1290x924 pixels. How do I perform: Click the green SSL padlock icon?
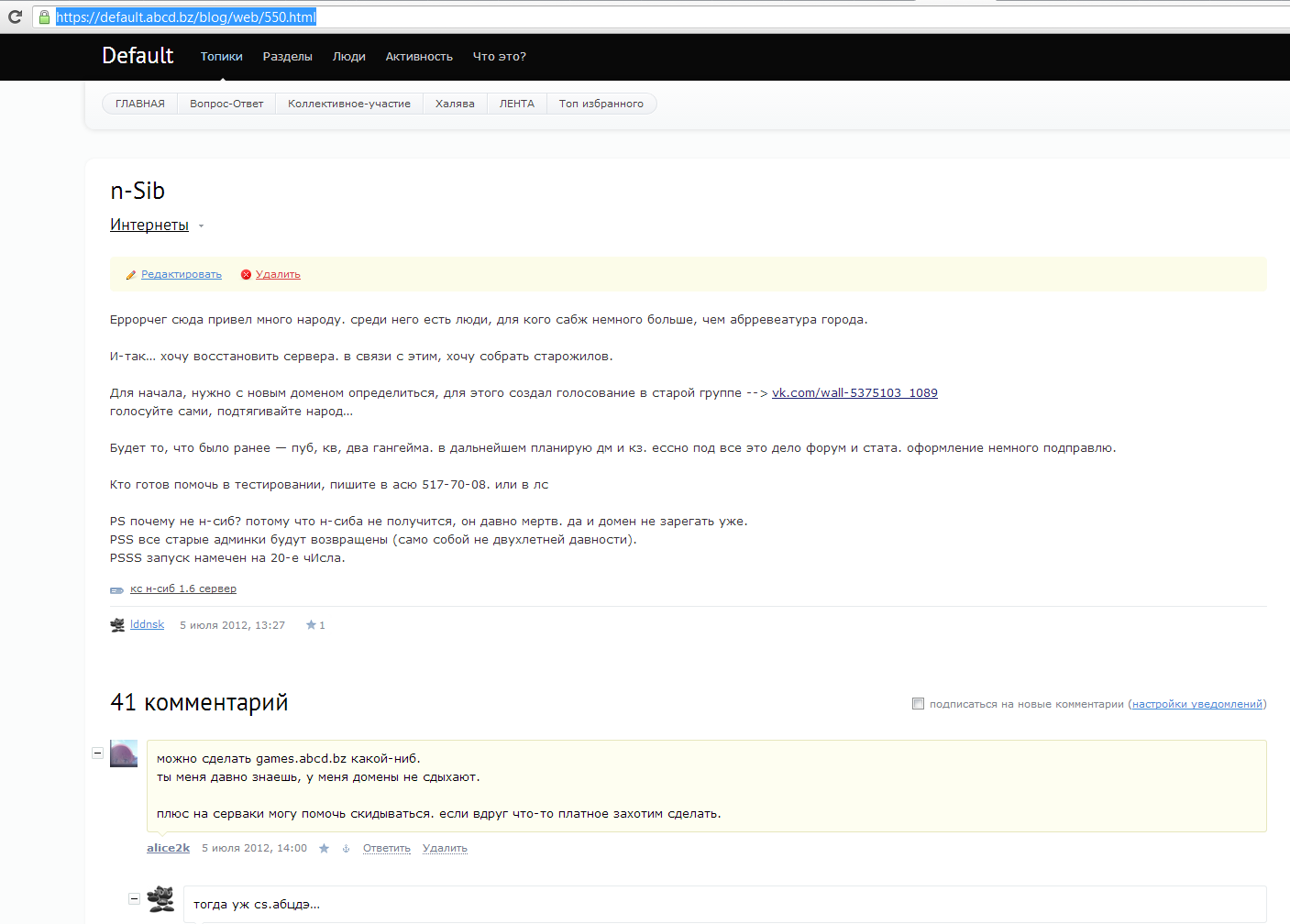[x=44, y=17]
